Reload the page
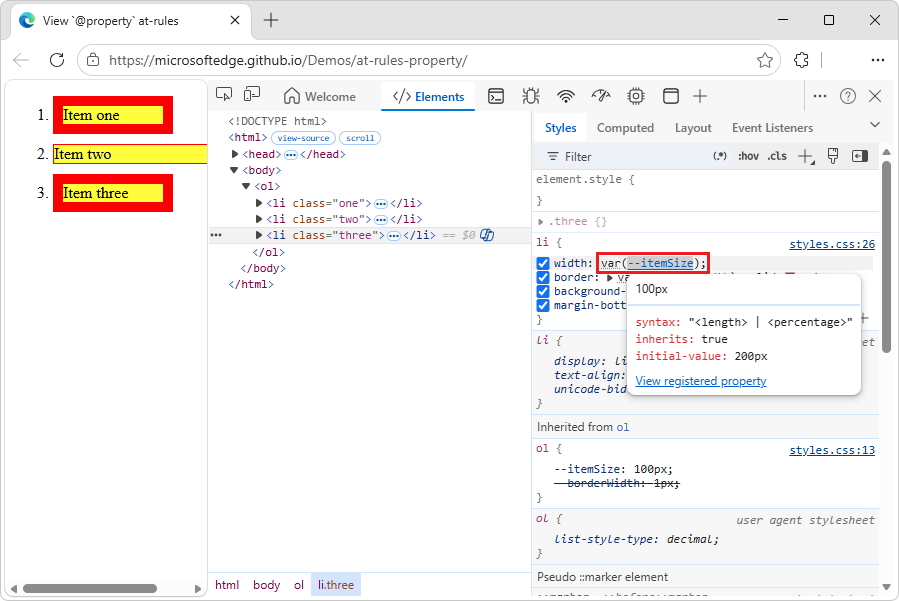Viewport: 899px width, 601px height. point(57,60)
